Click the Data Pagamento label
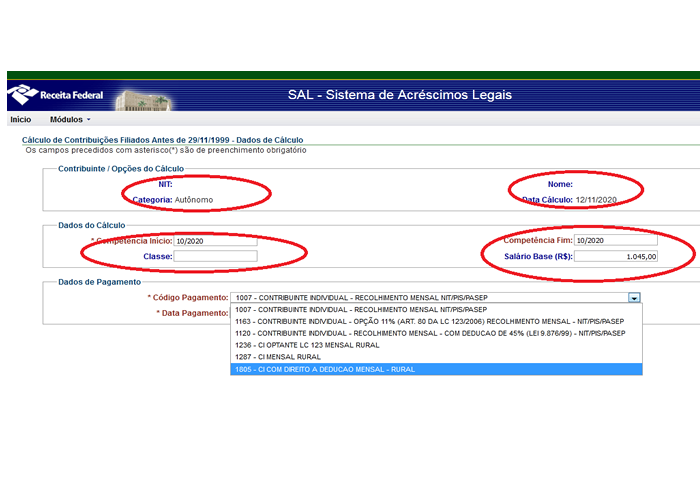 (192, 313)
